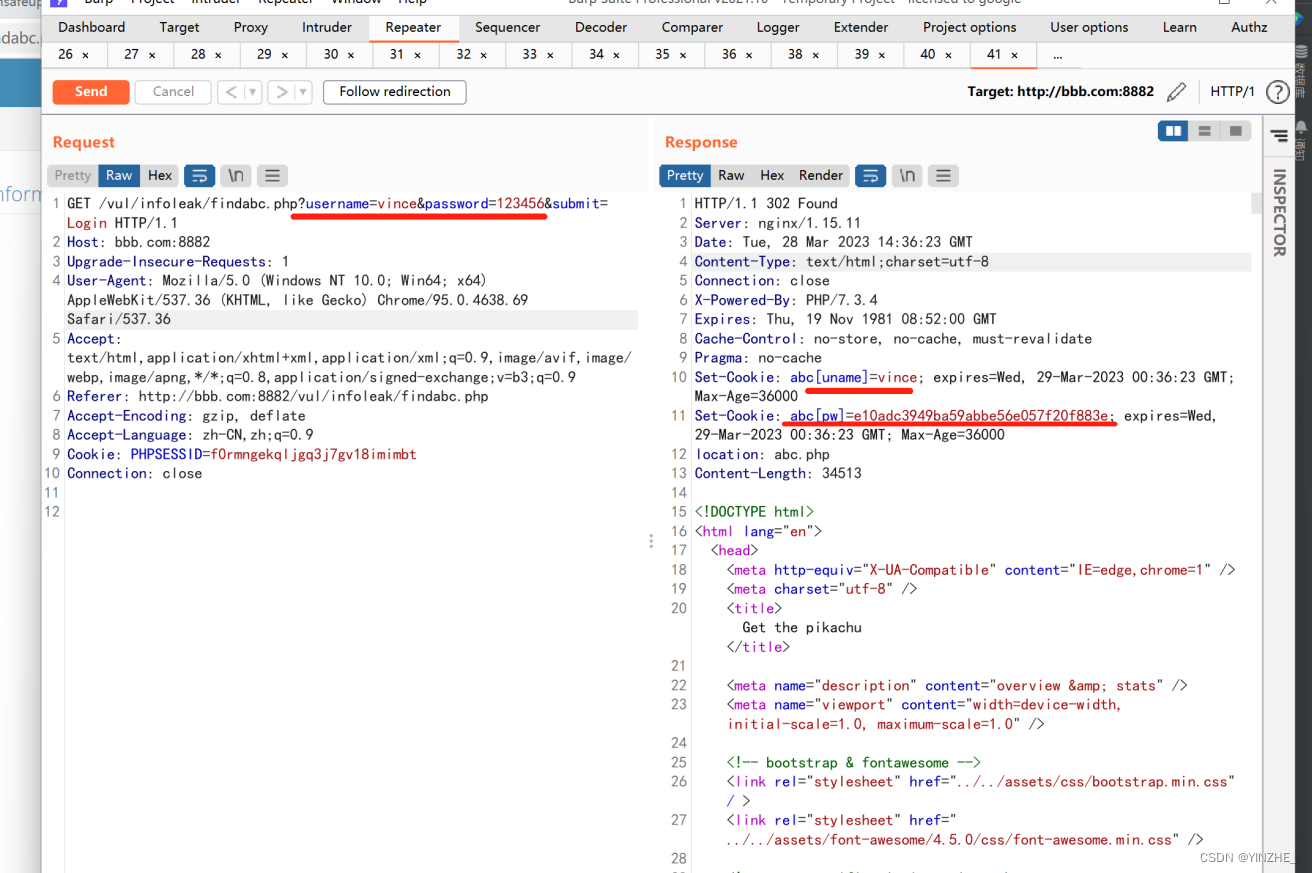This screenshot has width=1312, height=873.
Task: Click Follow redirection button
Action: tap(395, 92)
